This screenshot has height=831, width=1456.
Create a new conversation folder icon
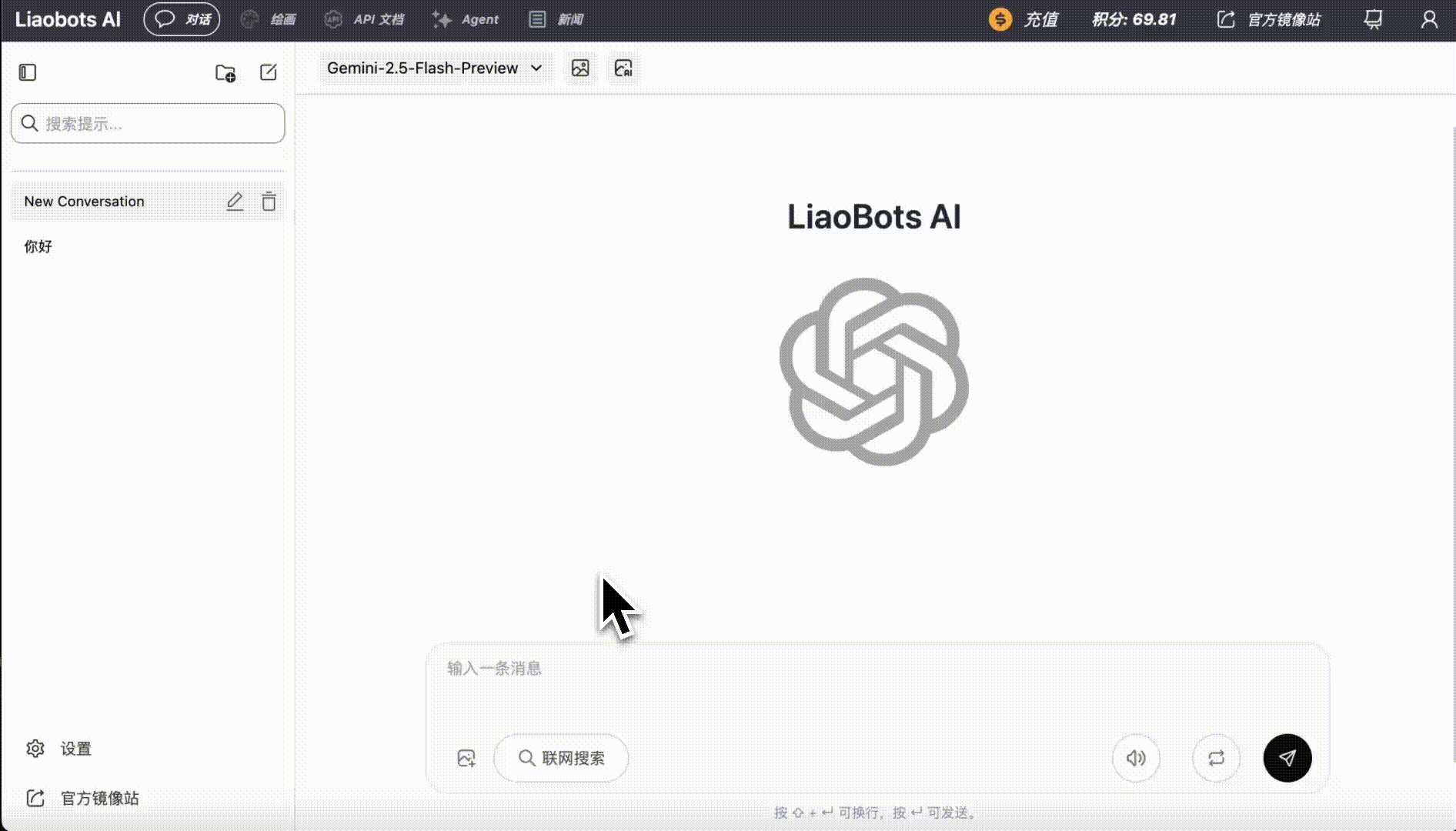[x=225, y=72]
